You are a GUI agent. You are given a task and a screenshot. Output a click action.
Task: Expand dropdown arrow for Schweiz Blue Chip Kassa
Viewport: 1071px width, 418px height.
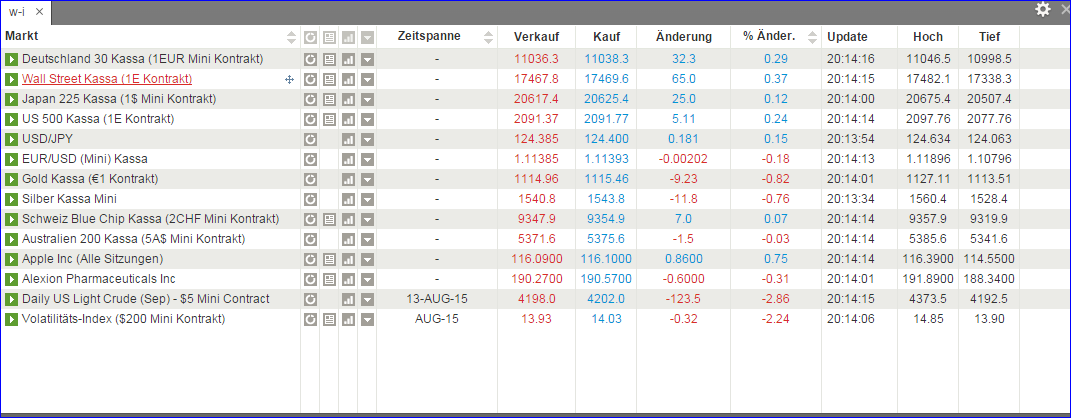367,219
